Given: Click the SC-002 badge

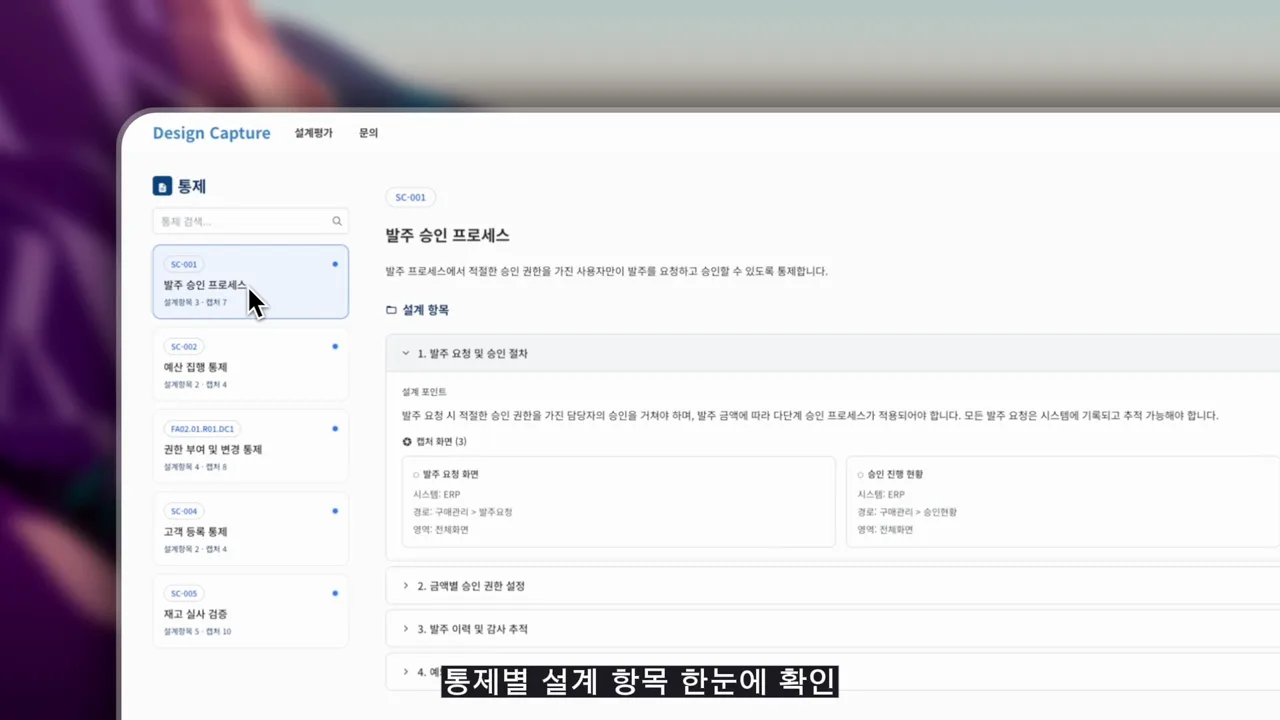Looking at the screenshot, I should (x=184, y=347).
